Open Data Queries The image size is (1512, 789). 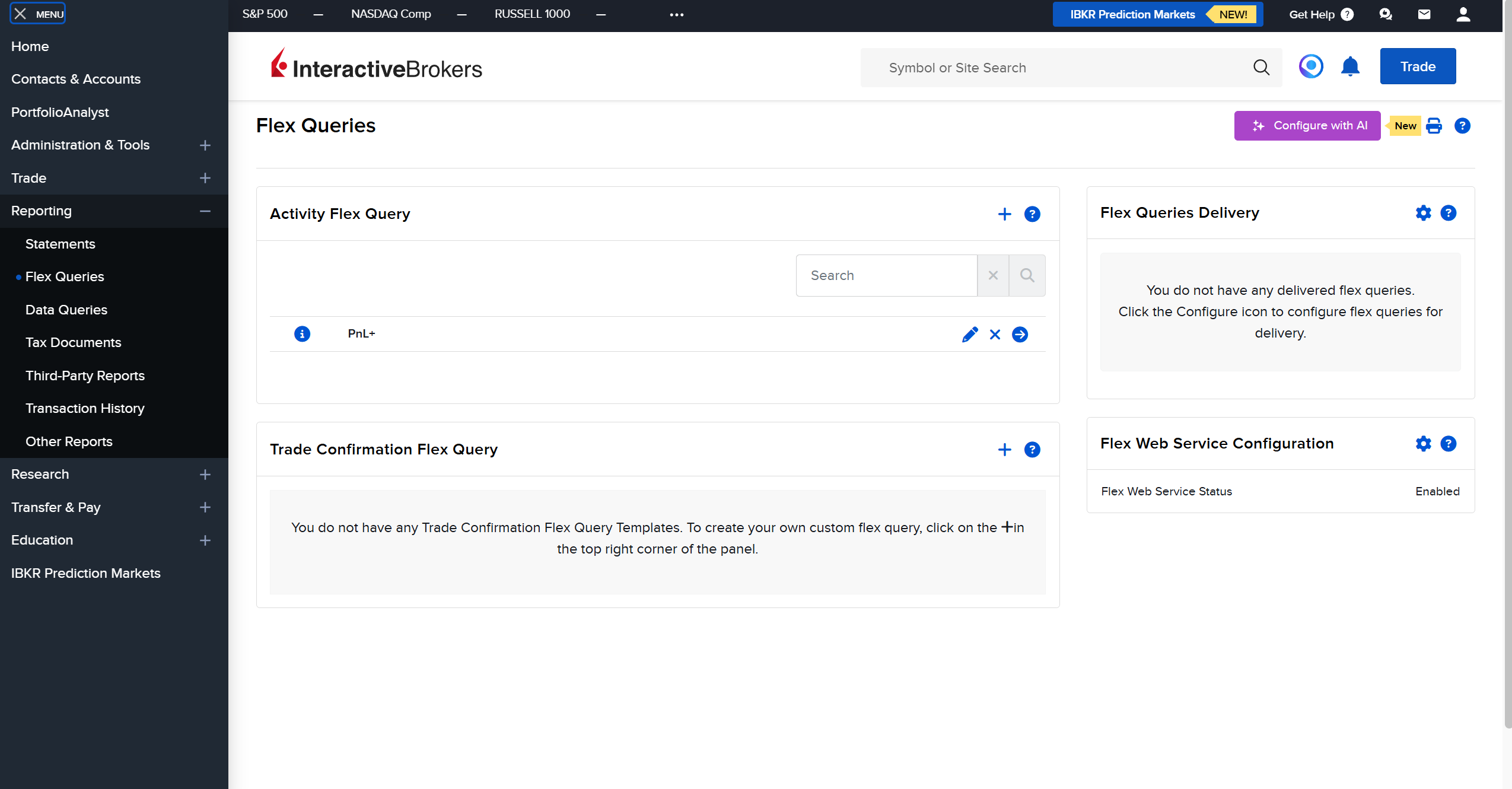coord(66,310)
